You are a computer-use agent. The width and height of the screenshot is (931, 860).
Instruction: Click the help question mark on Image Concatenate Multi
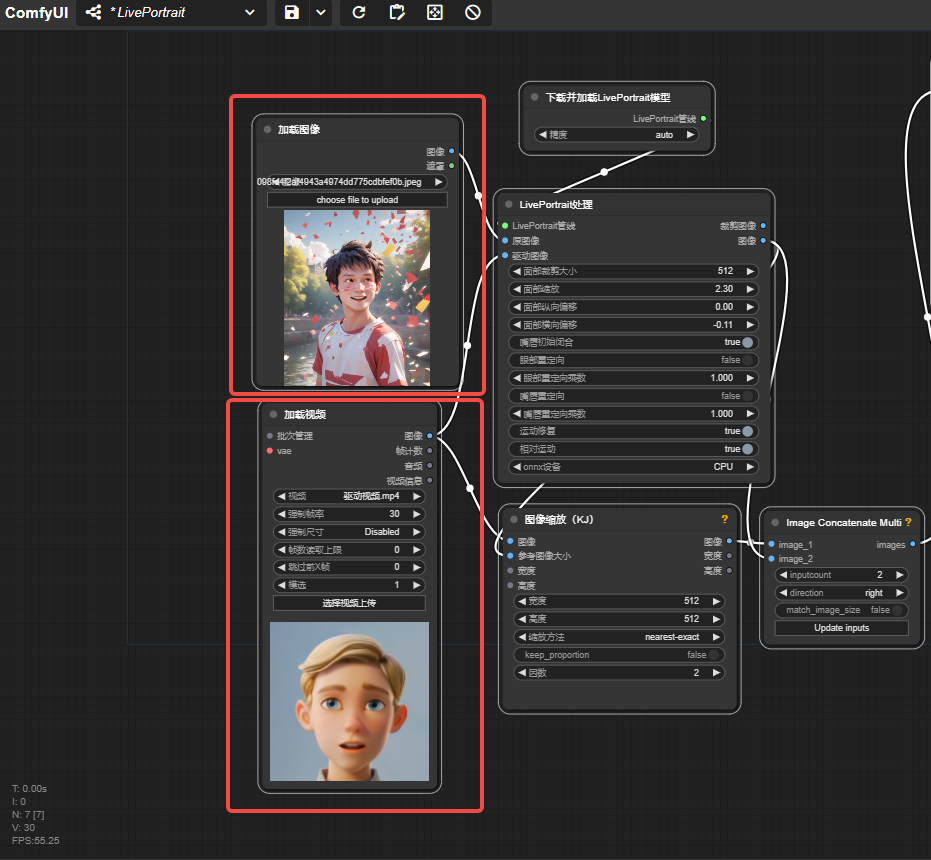pos(908,522)
